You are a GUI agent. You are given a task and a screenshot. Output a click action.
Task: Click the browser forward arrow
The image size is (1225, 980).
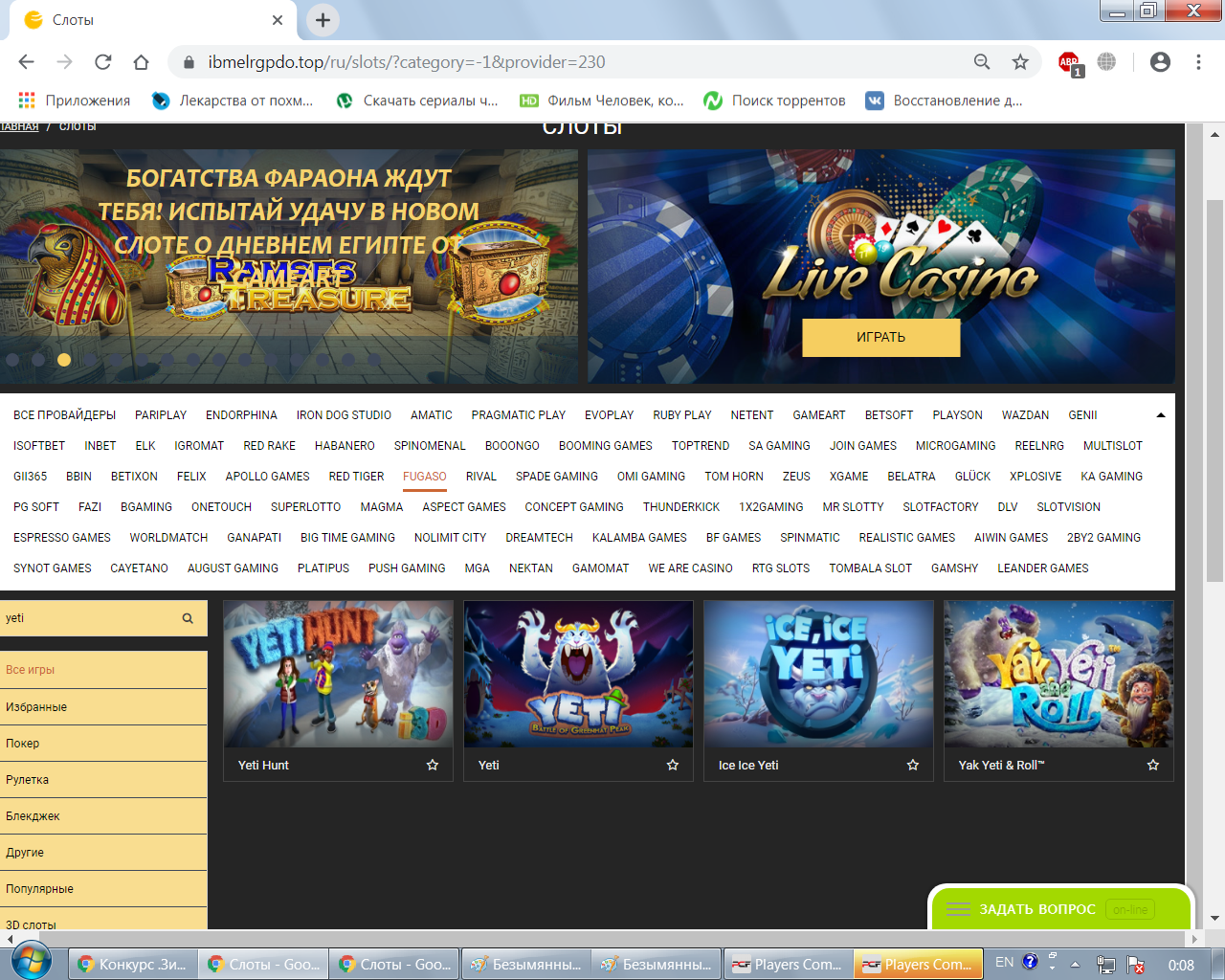[x=64, y=62]
